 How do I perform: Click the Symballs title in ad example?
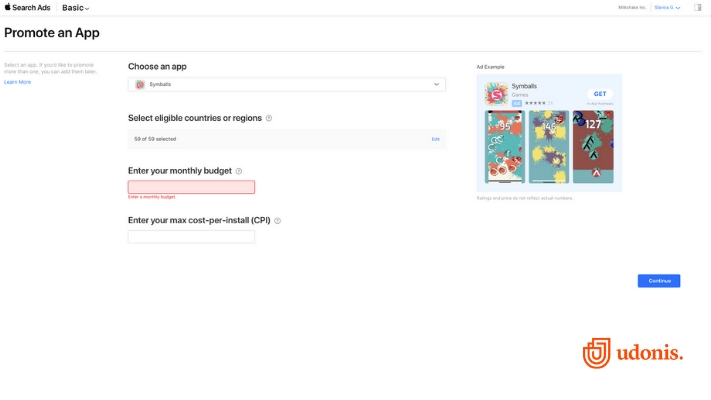click(524, 86)
